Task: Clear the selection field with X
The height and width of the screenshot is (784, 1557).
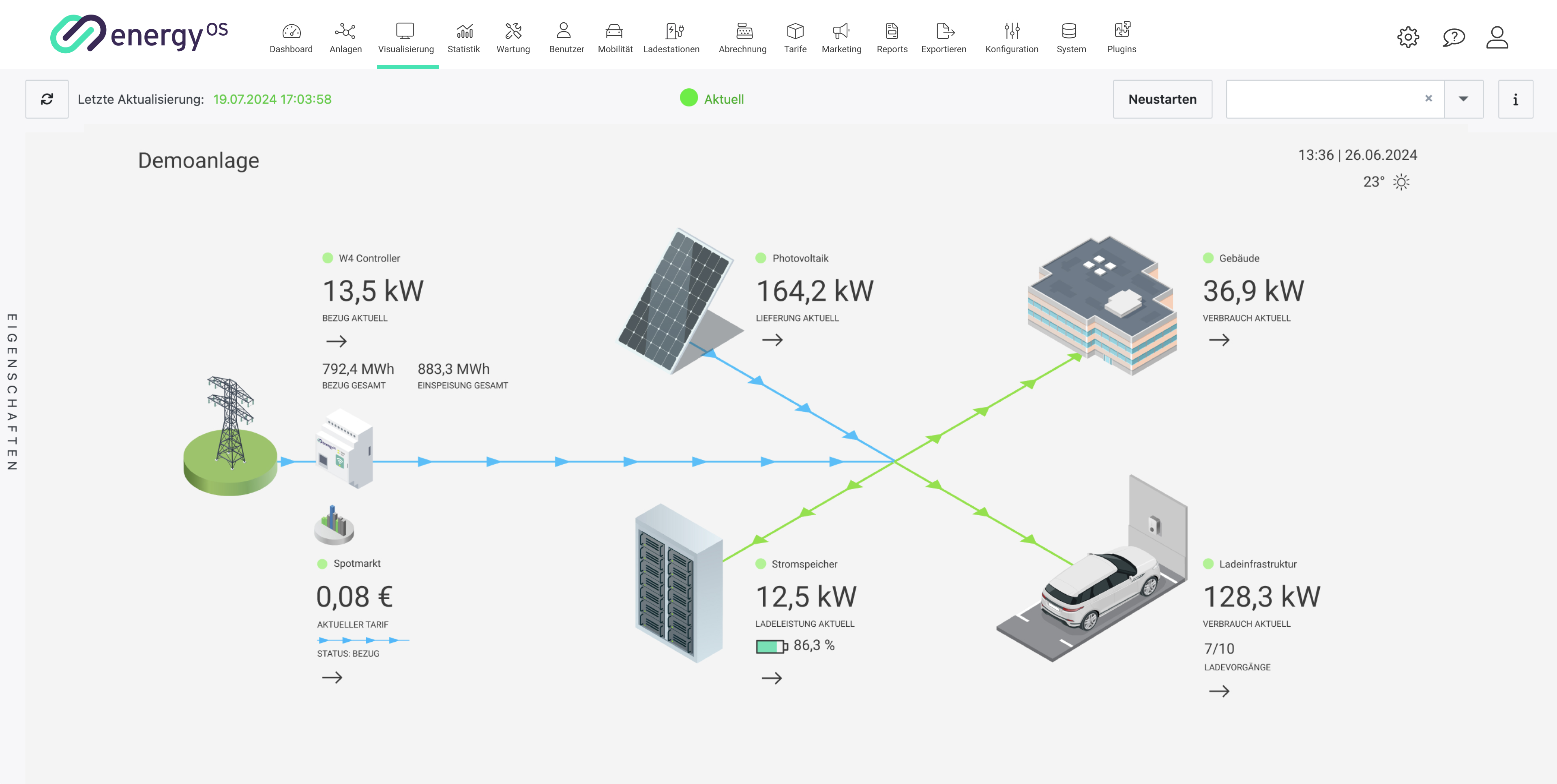Action: (x=1428, y=99)
